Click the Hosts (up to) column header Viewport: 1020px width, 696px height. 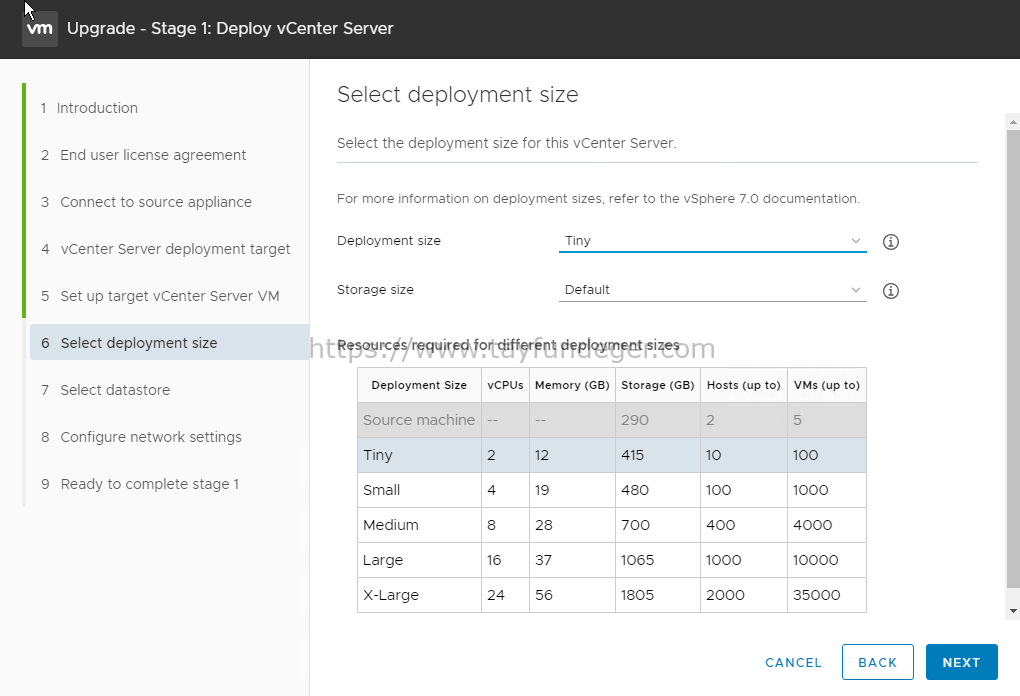744,385
